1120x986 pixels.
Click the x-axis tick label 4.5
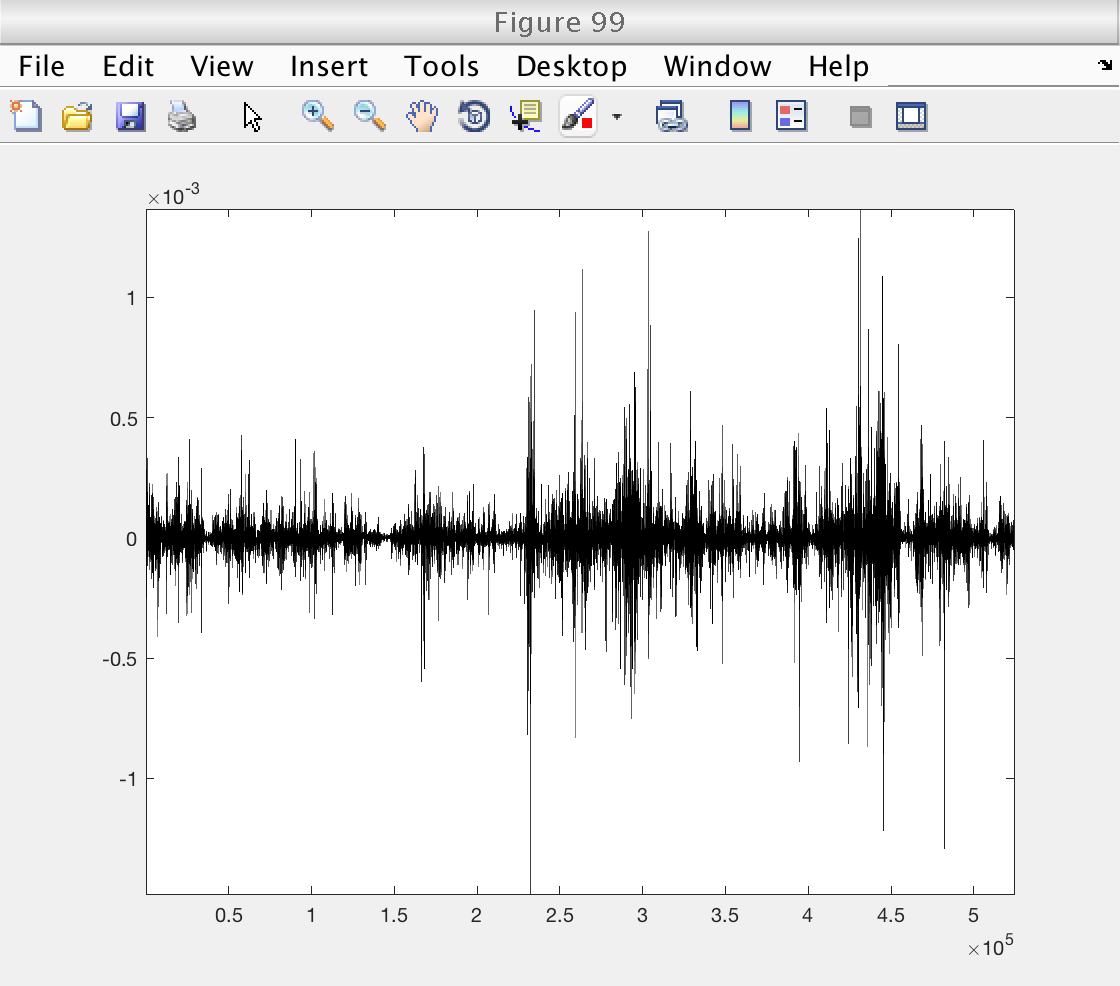coord(891,915)
